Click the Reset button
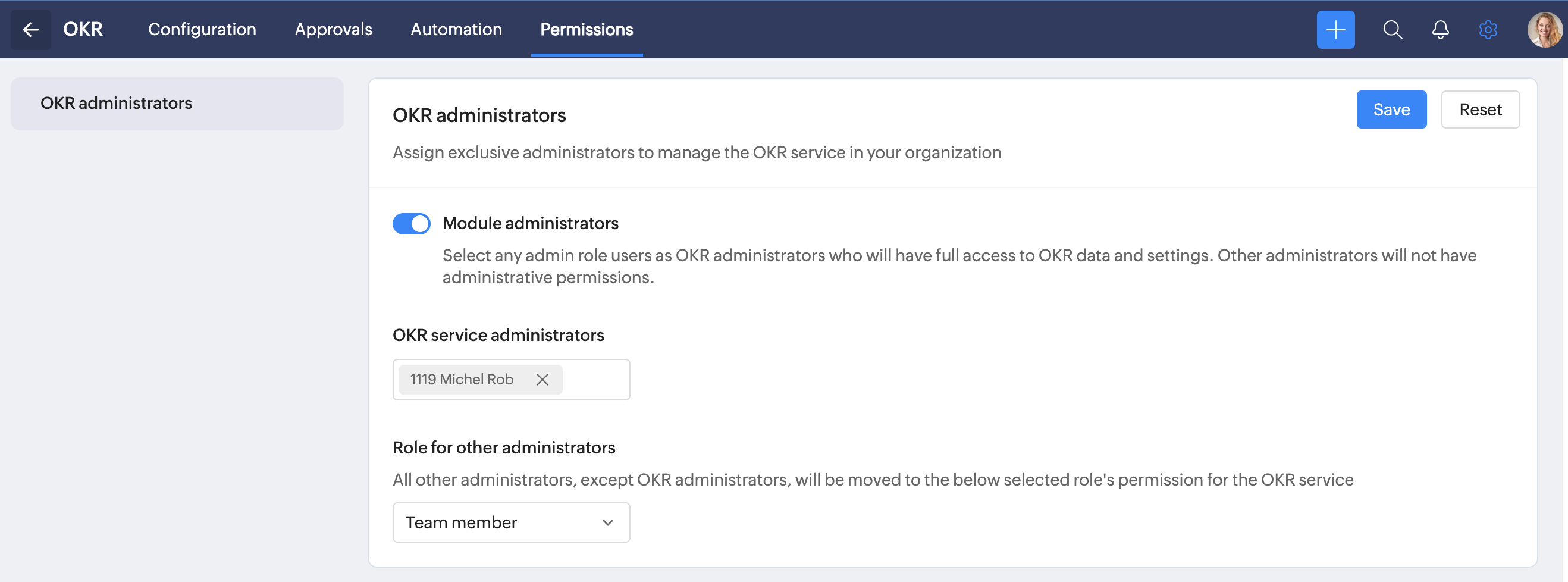1568x582 pixels. point(1480,109)
